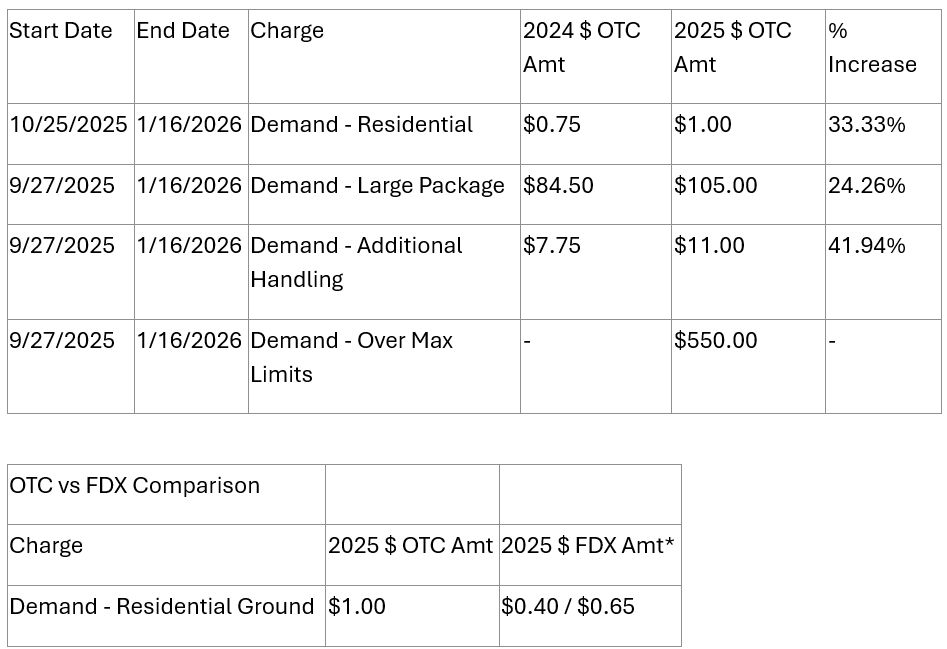
Task: Click the $84.50 amount cell
Action: pyautogui.click(x=595, y=194)
